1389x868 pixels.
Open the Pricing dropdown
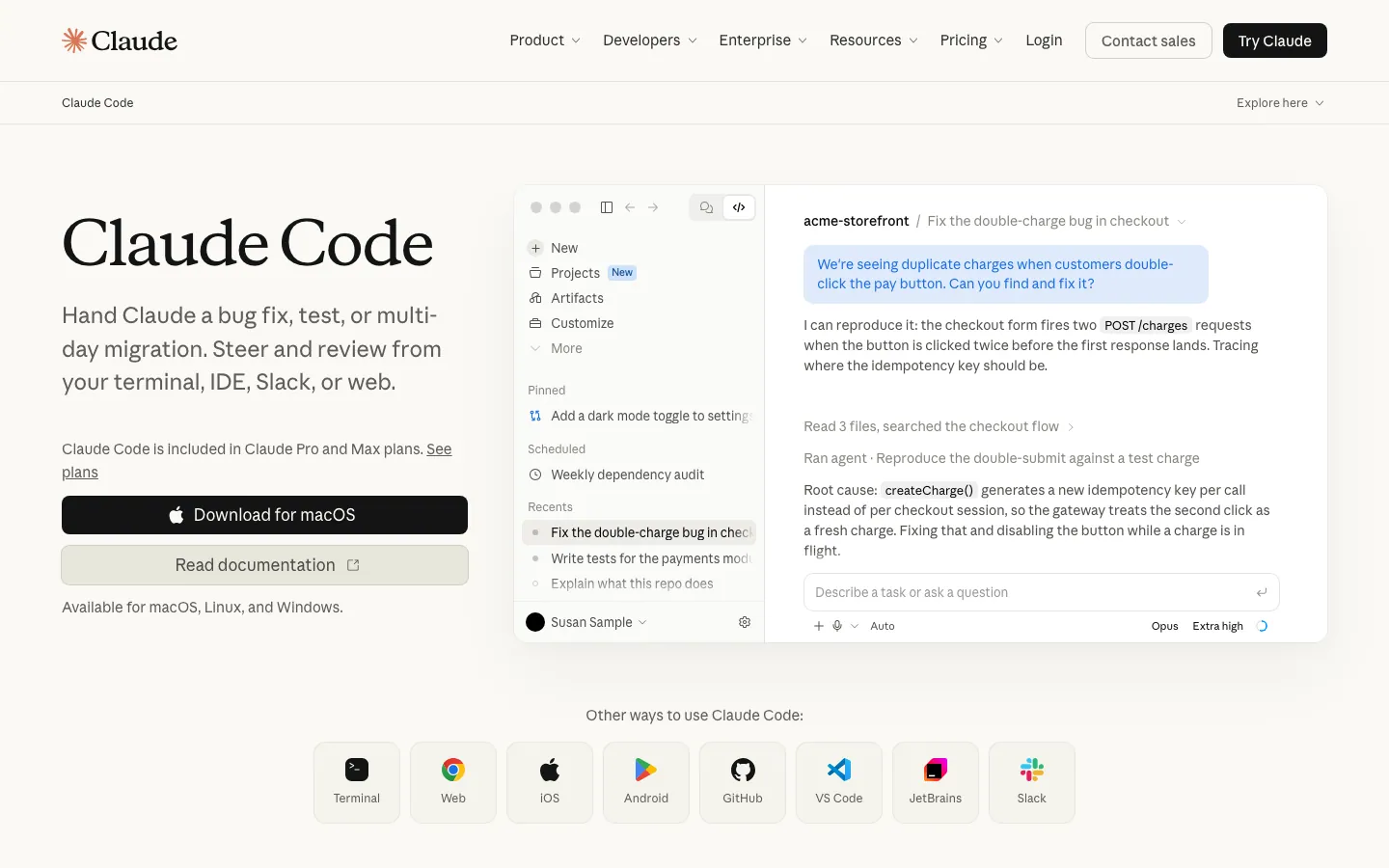[971, 41]
